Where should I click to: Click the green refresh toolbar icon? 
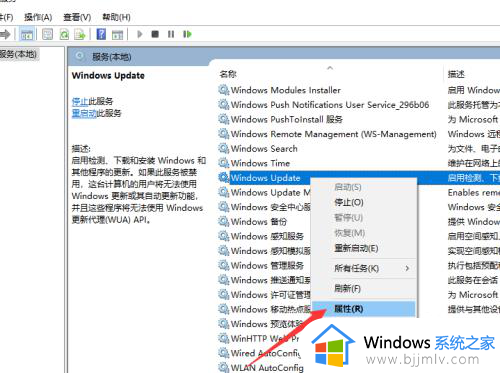click(x=64, y=34)
